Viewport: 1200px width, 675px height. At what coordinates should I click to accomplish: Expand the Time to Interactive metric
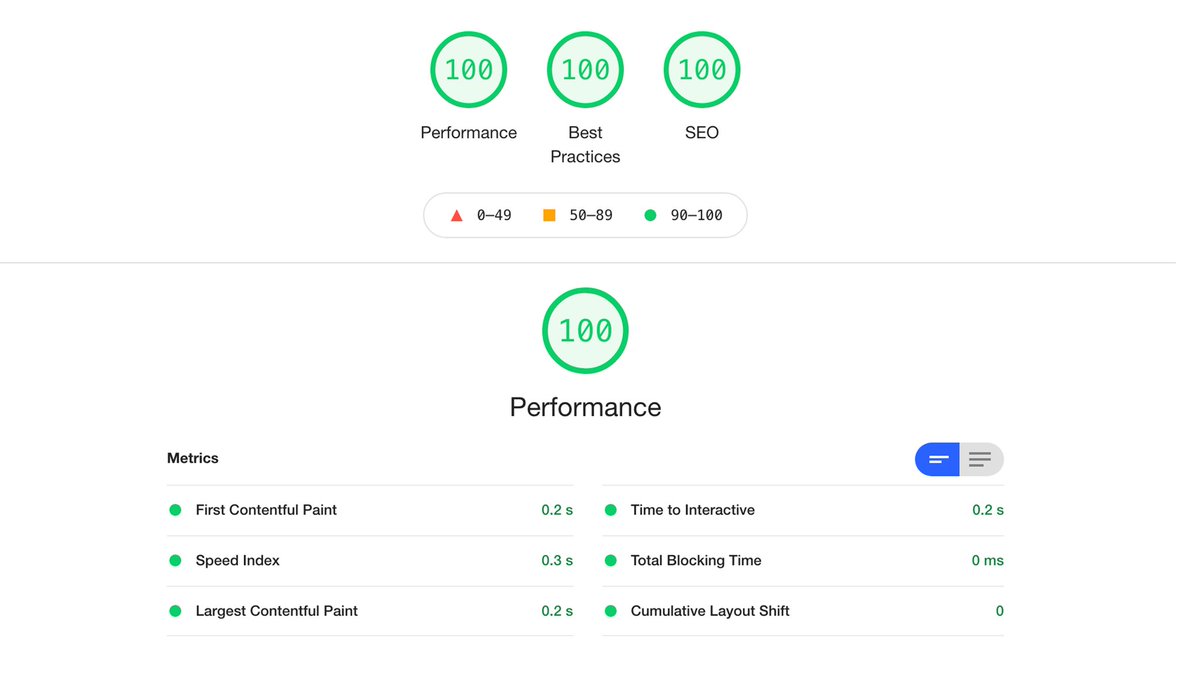[x=803, y=510]
